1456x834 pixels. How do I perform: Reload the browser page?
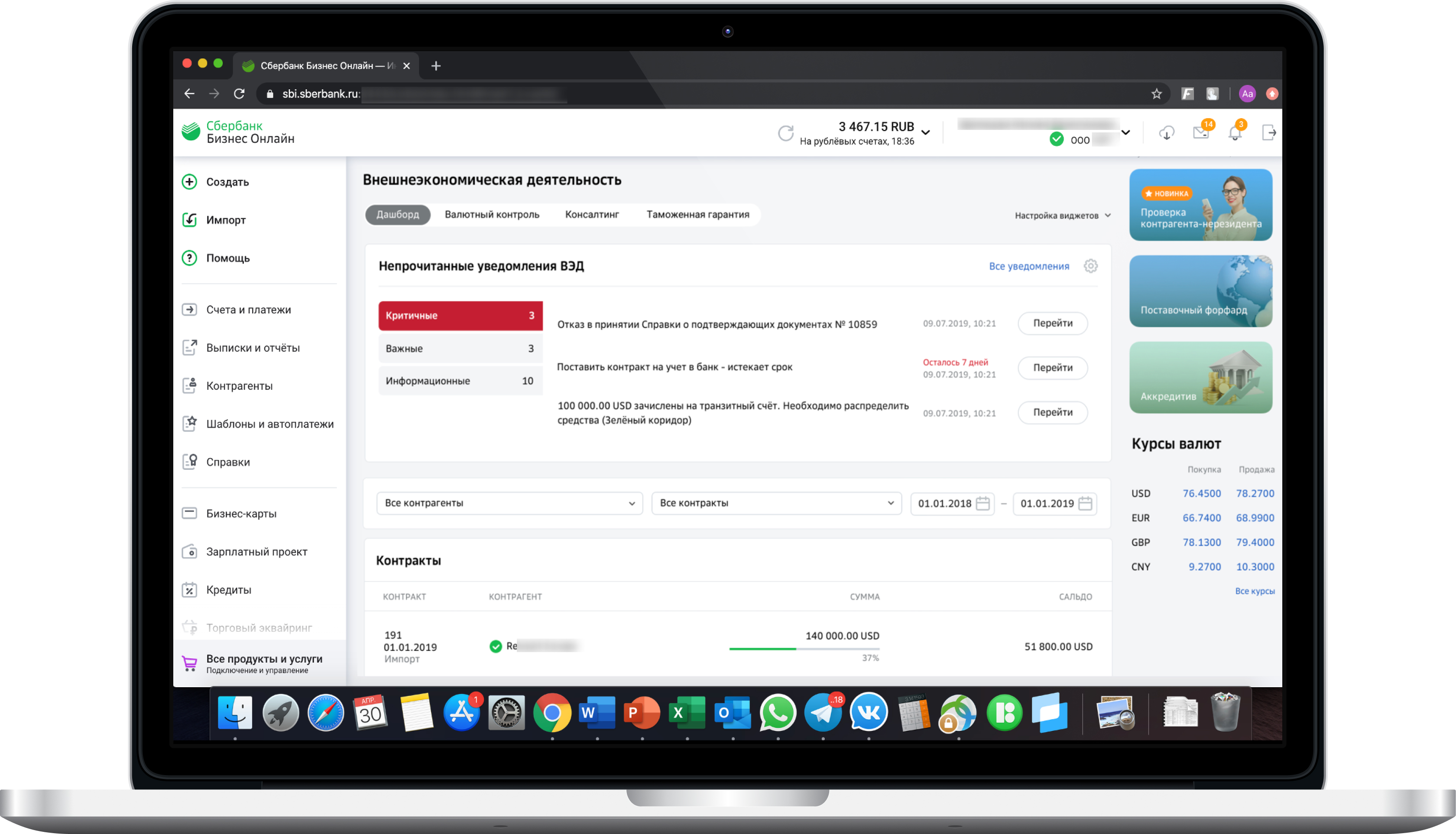tap(240, 94)
